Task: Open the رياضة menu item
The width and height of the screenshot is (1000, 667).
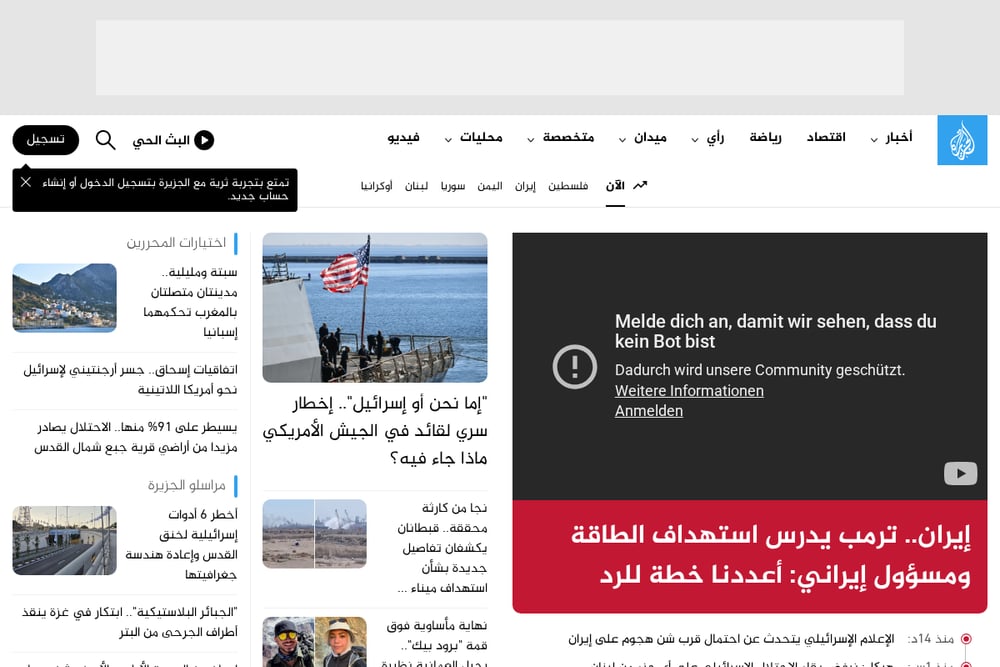Action: tap(765, 137)
